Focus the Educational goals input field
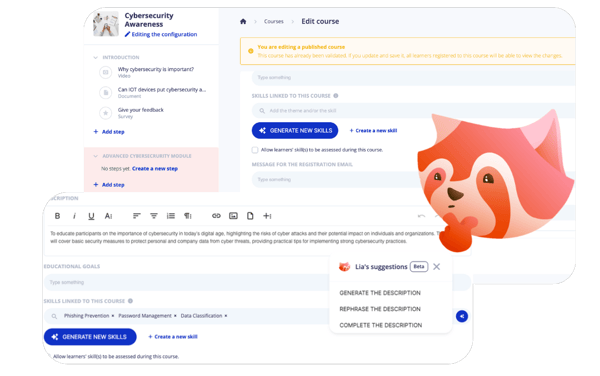Viewport: 600px width, 376px height. [257, 282]
